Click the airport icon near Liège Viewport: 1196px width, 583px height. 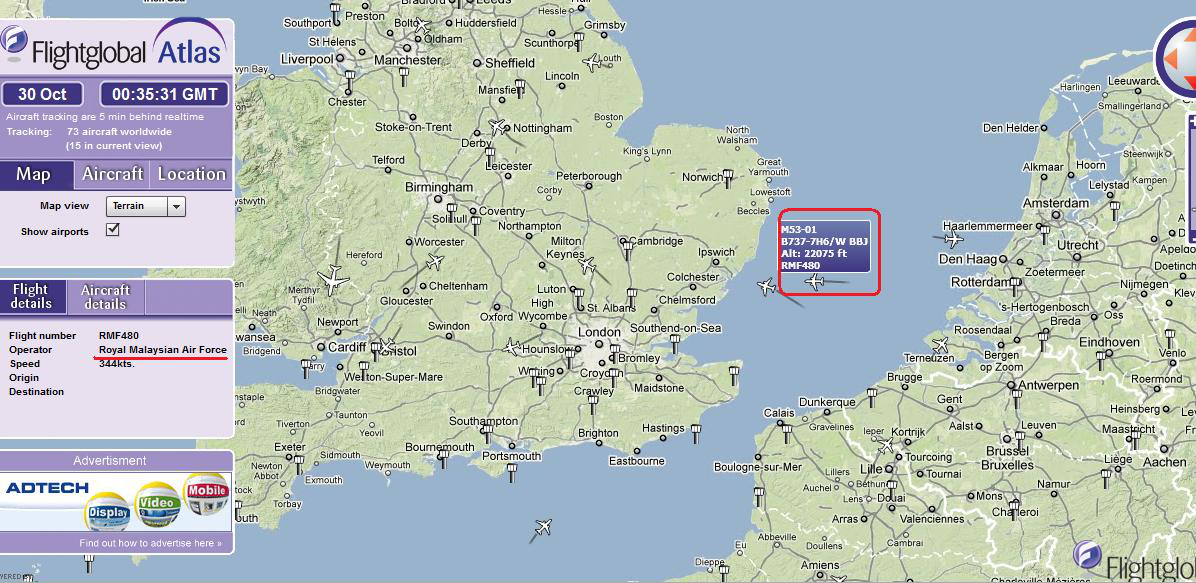(1106, 478)
